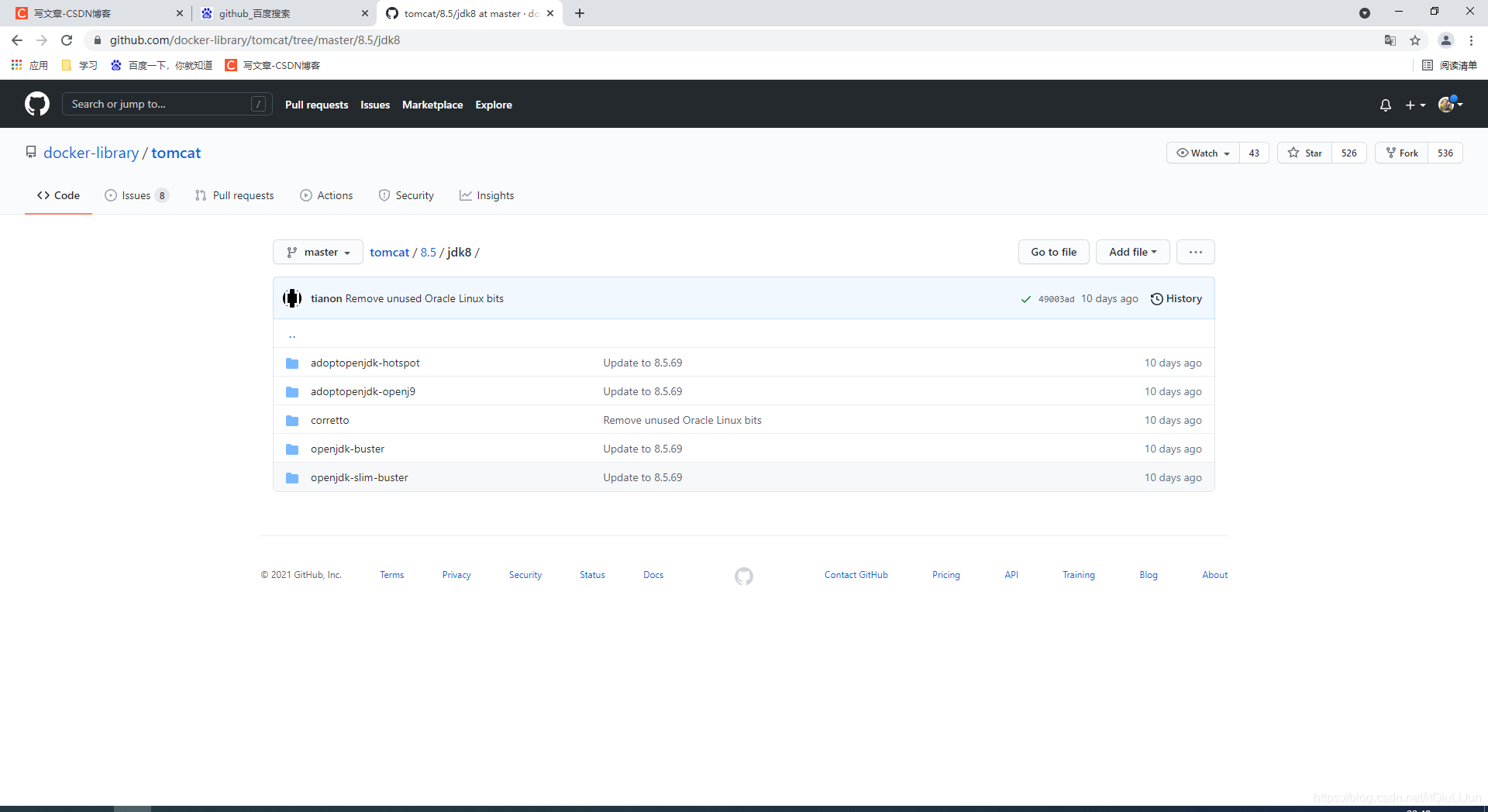Open footer Privacy link
Screen dimensions: 1488x812
pos(456,575)
